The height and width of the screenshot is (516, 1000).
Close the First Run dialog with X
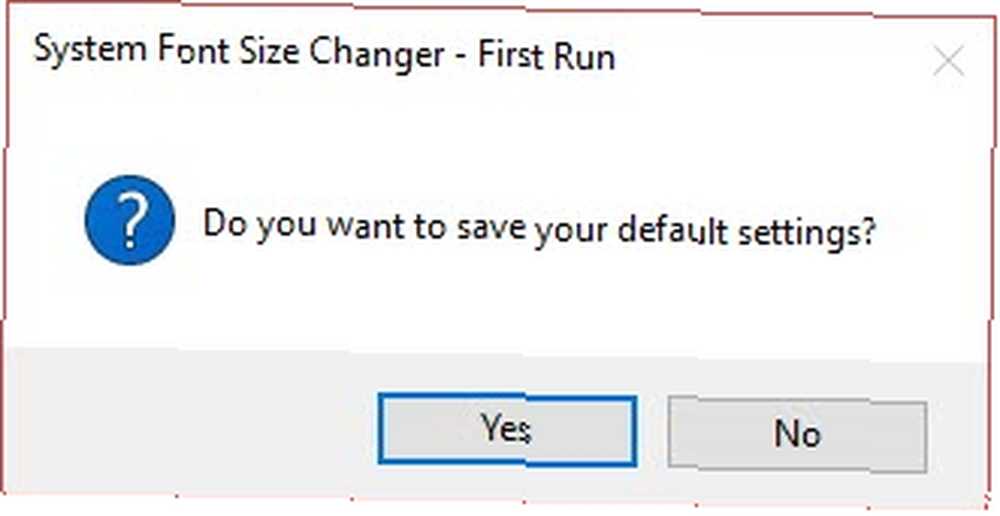click(x=948, y=63)
